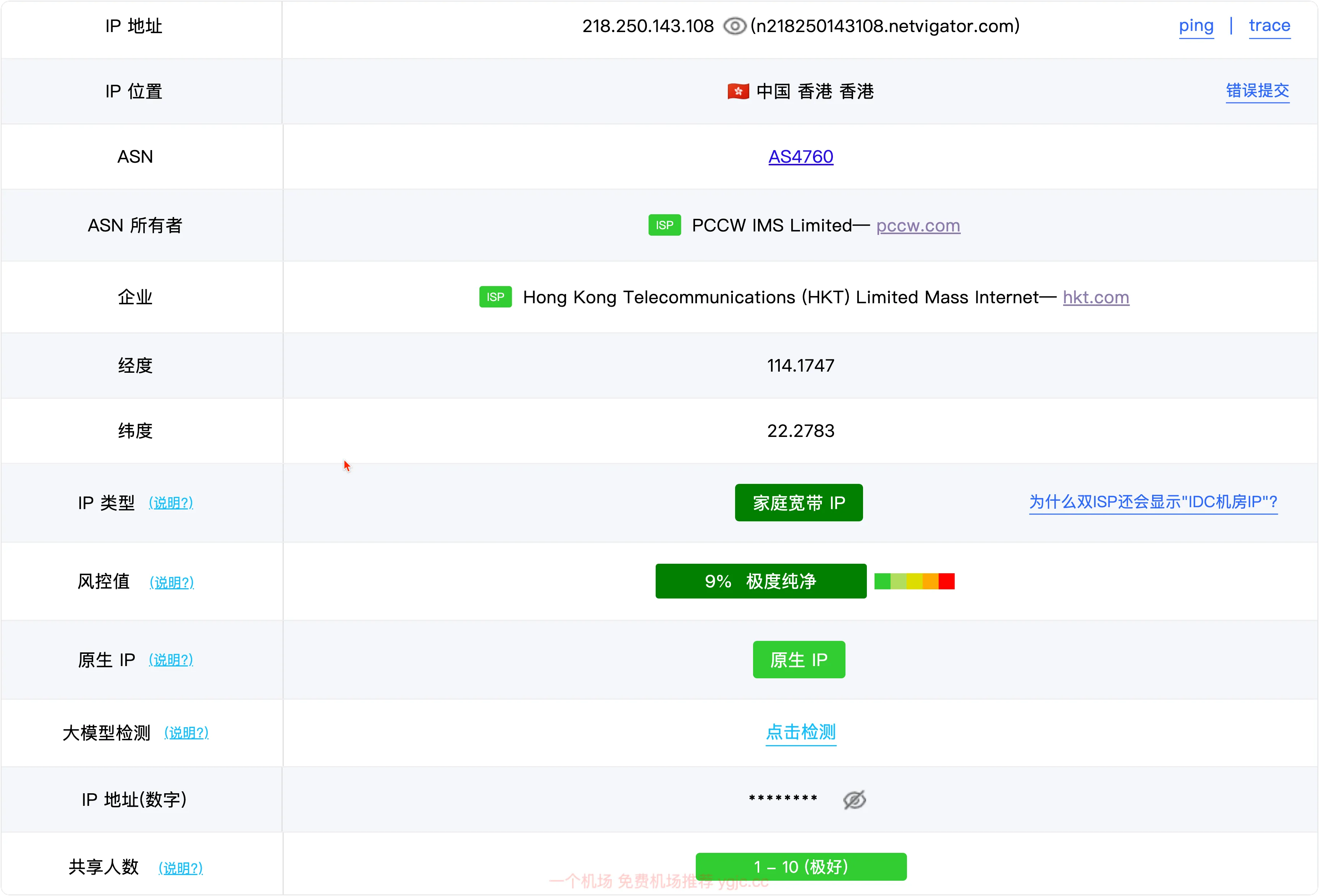Open 说明 help next to 大模型检测

coord(186,733)
